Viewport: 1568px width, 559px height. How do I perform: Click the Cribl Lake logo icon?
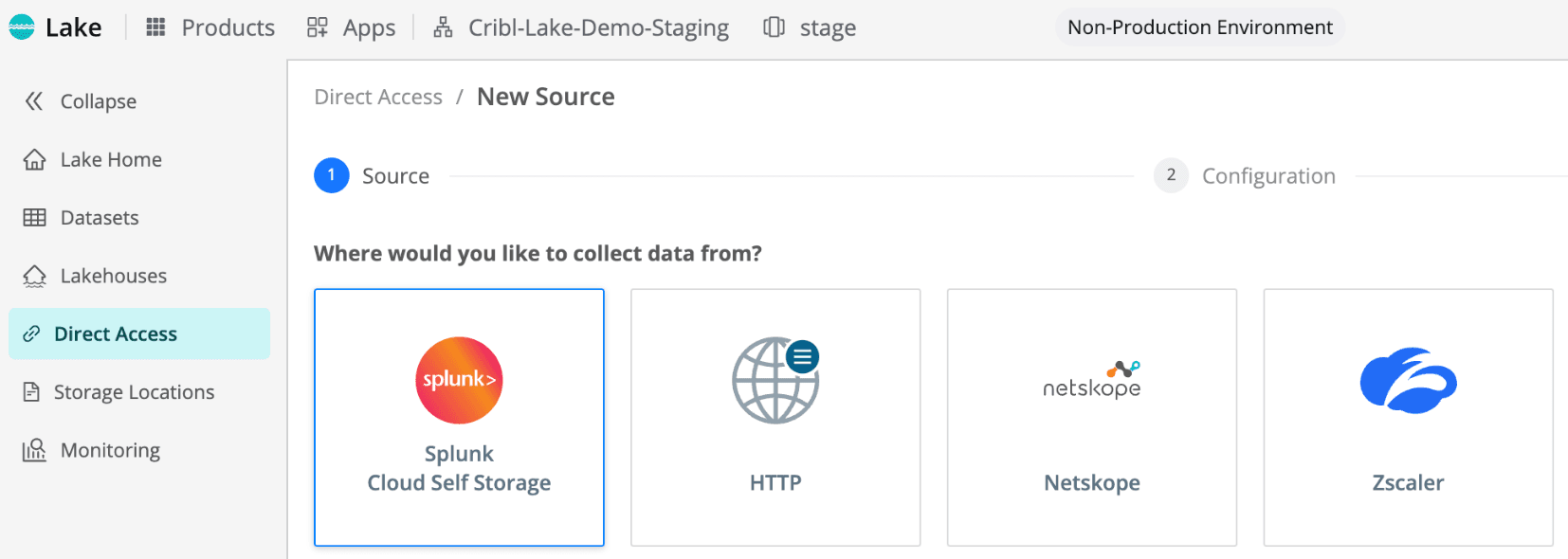[x=22, y=27]
